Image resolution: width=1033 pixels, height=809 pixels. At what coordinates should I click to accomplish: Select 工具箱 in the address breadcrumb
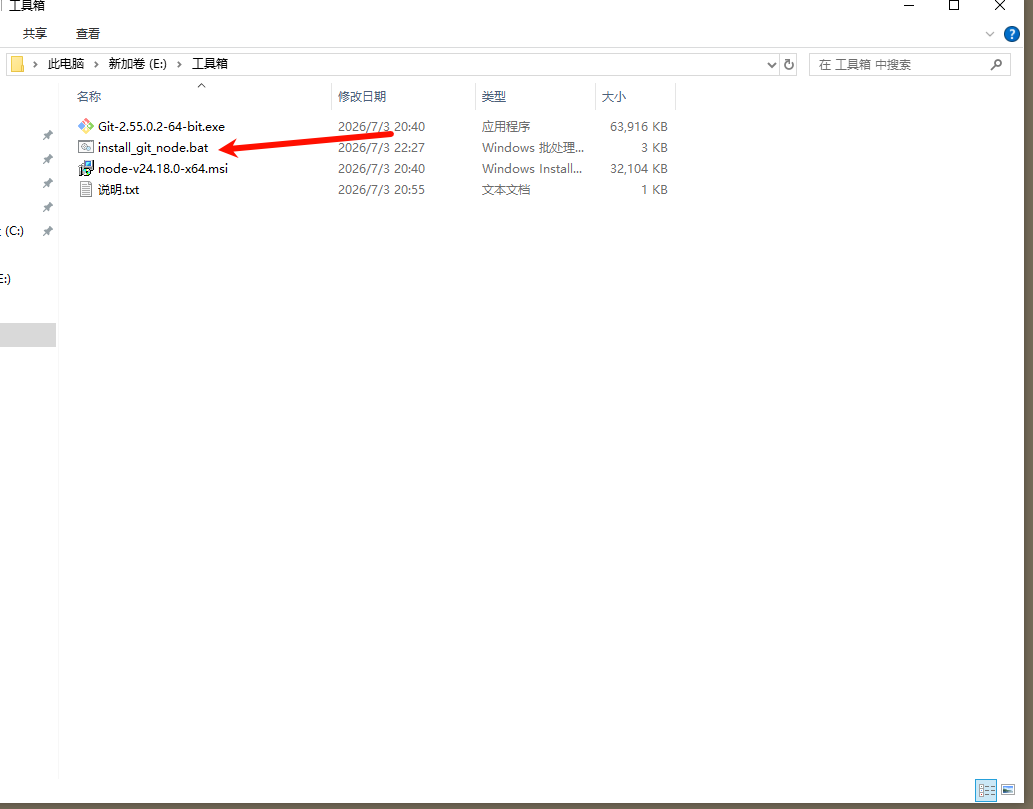point(209,64)
